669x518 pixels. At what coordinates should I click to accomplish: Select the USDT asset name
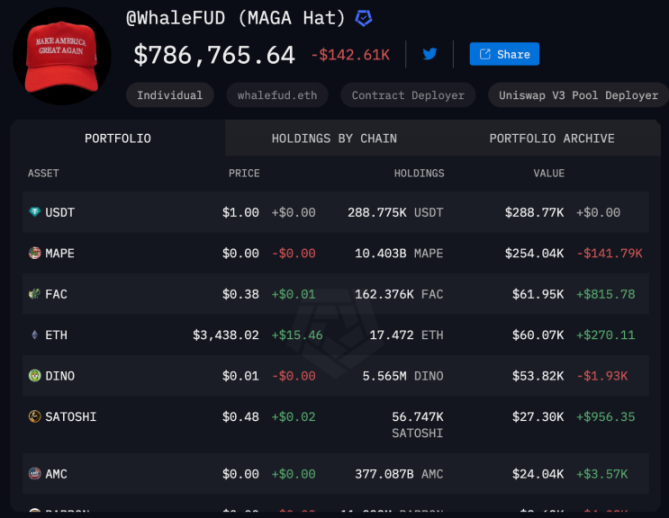[x=60, y=212]
